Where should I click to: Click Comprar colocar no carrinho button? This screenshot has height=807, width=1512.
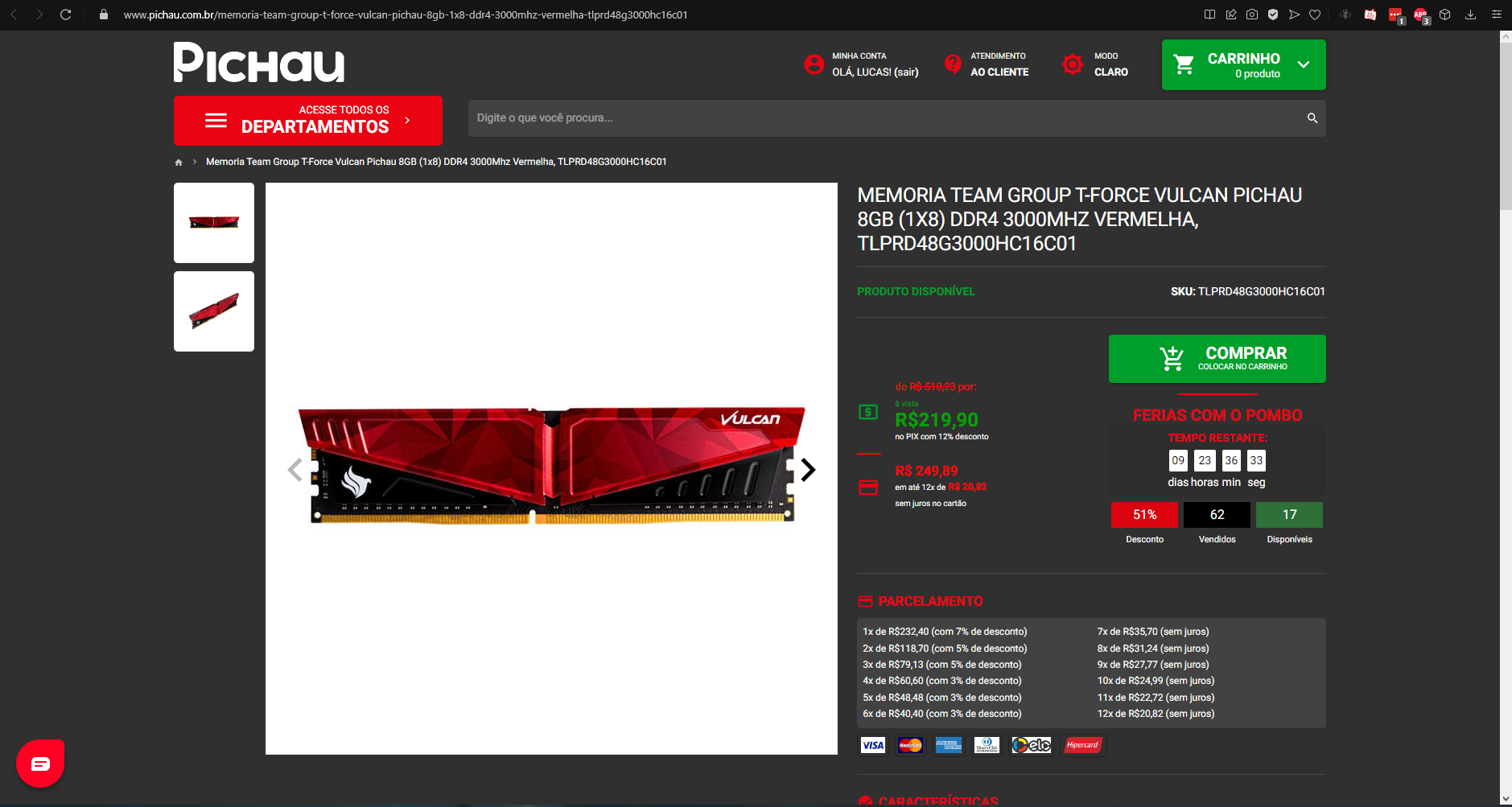point(1217,359)
